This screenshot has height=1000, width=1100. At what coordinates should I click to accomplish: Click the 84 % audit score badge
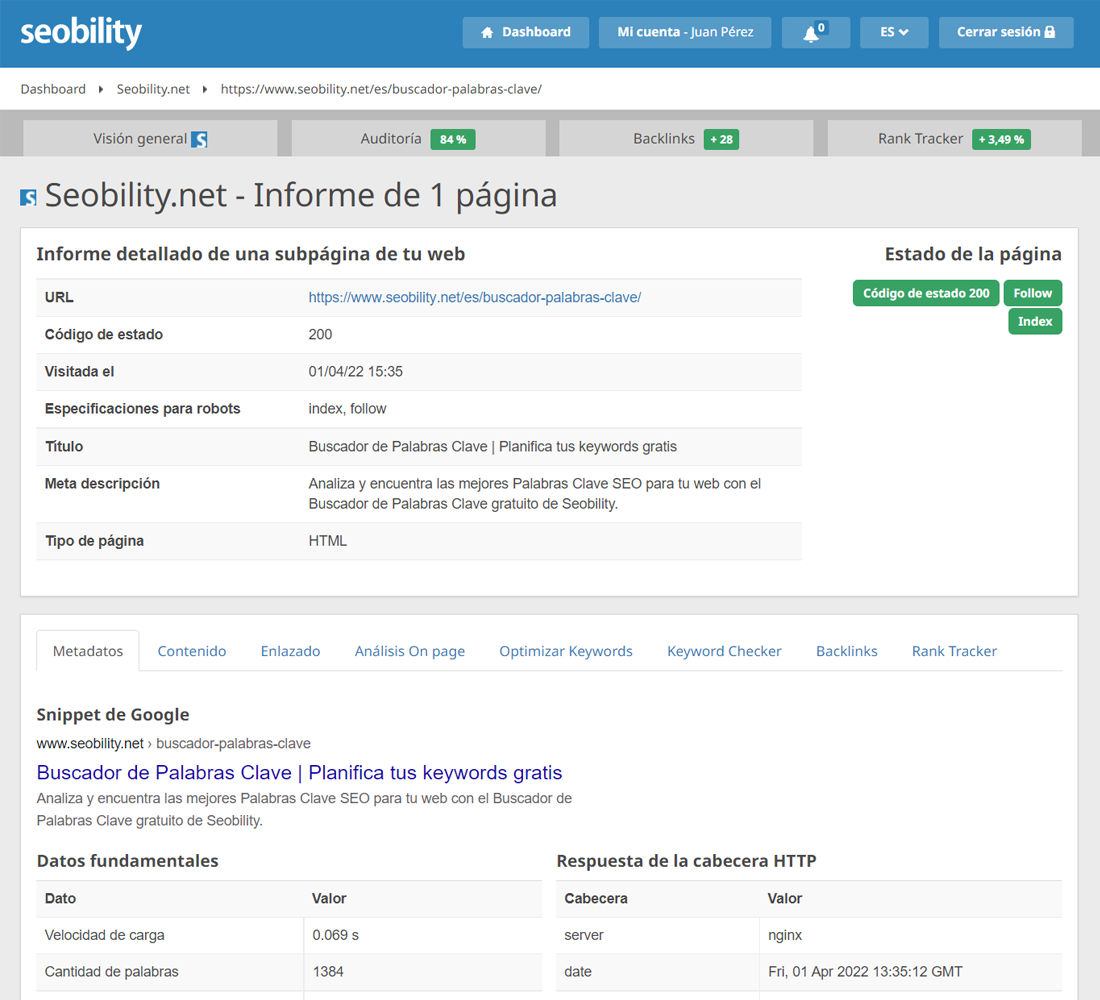point(452,140)
